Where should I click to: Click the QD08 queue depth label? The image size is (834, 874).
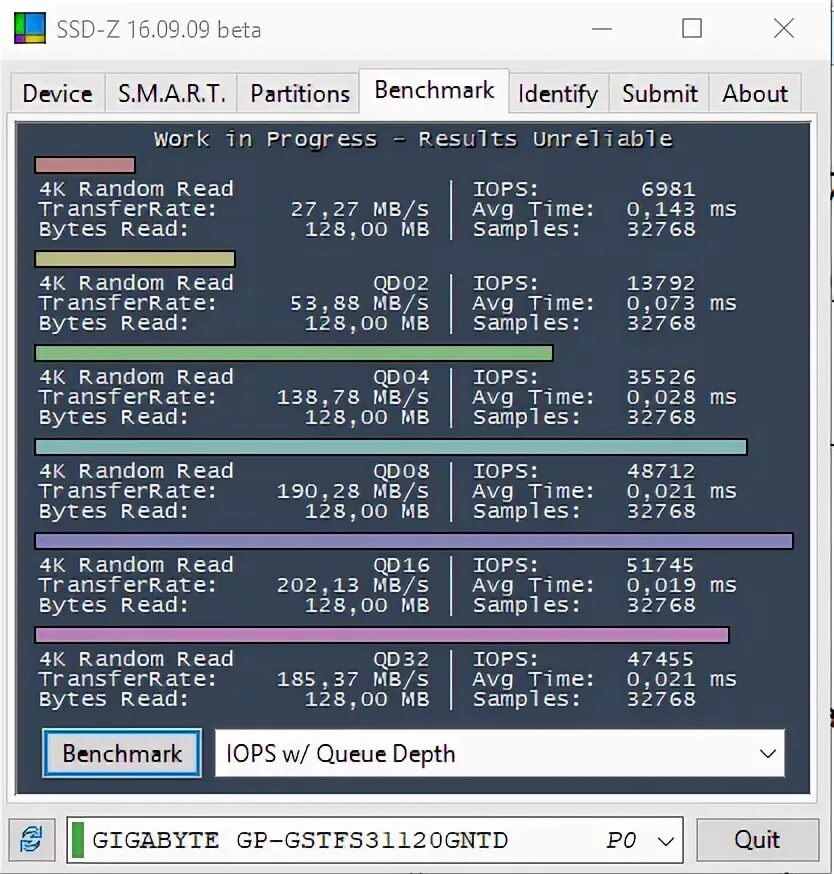pos(401,471)
